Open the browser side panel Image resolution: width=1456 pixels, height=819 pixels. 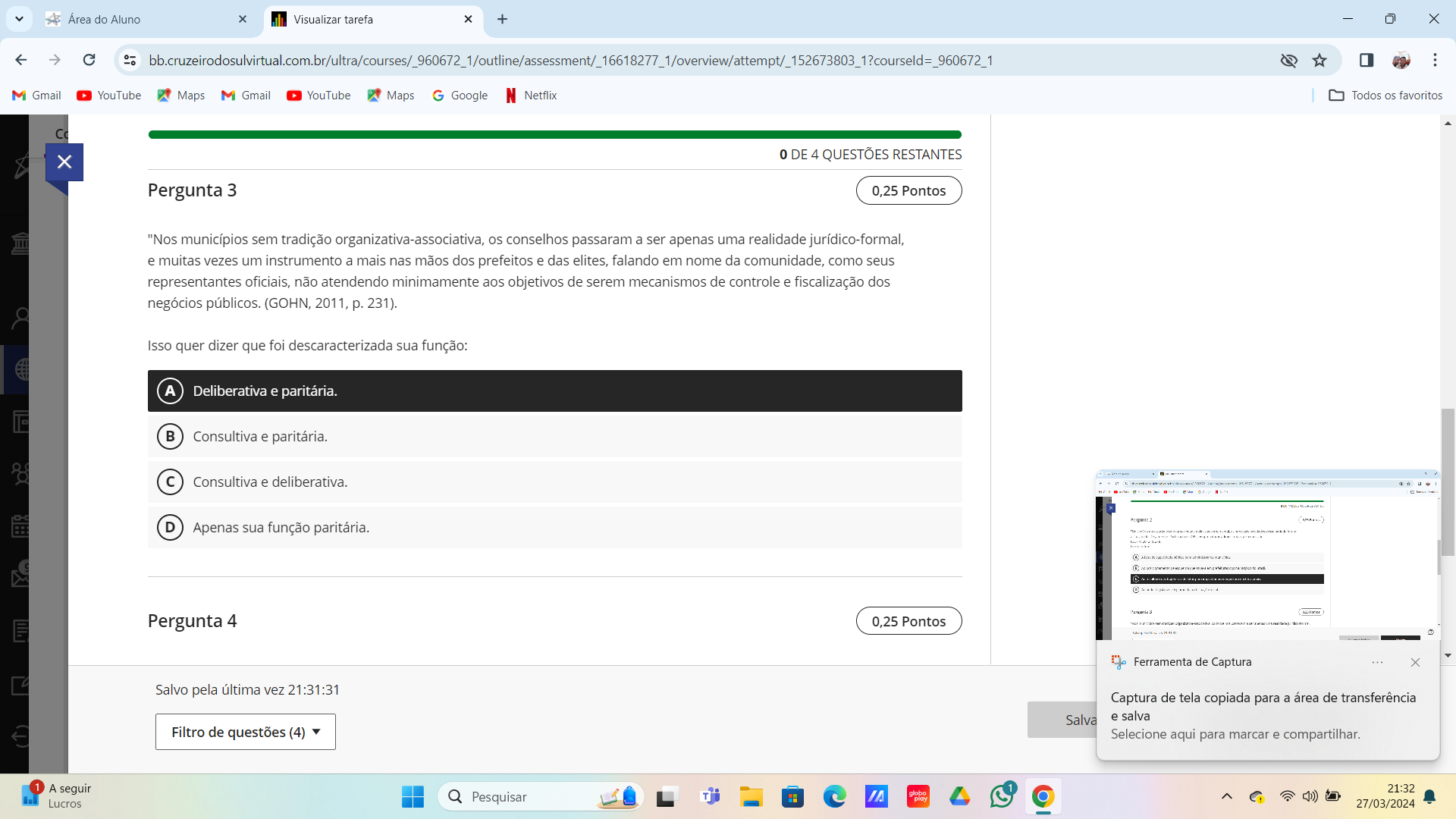point(1367,60)
